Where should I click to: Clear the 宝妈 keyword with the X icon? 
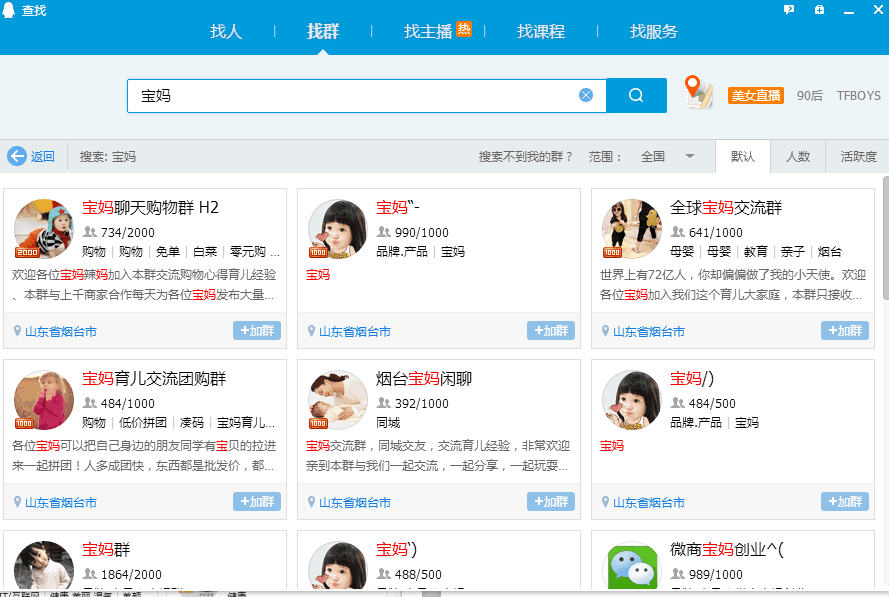(586, 94)
